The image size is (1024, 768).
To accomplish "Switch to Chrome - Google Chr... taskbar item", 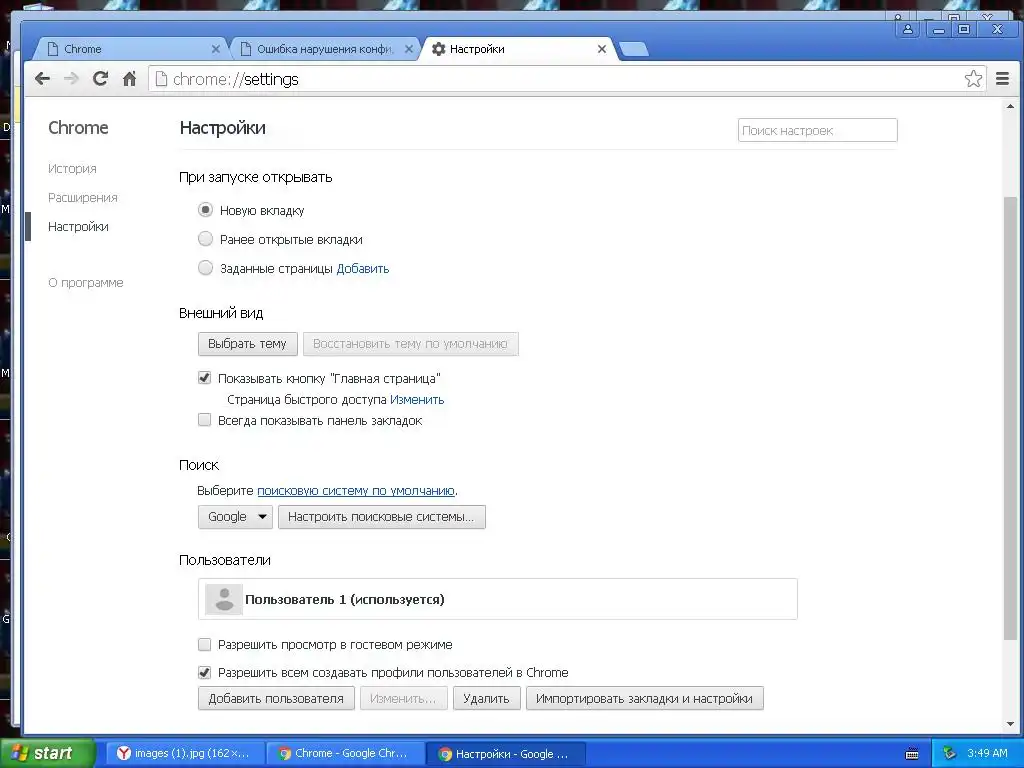I will tap(346, 754).
